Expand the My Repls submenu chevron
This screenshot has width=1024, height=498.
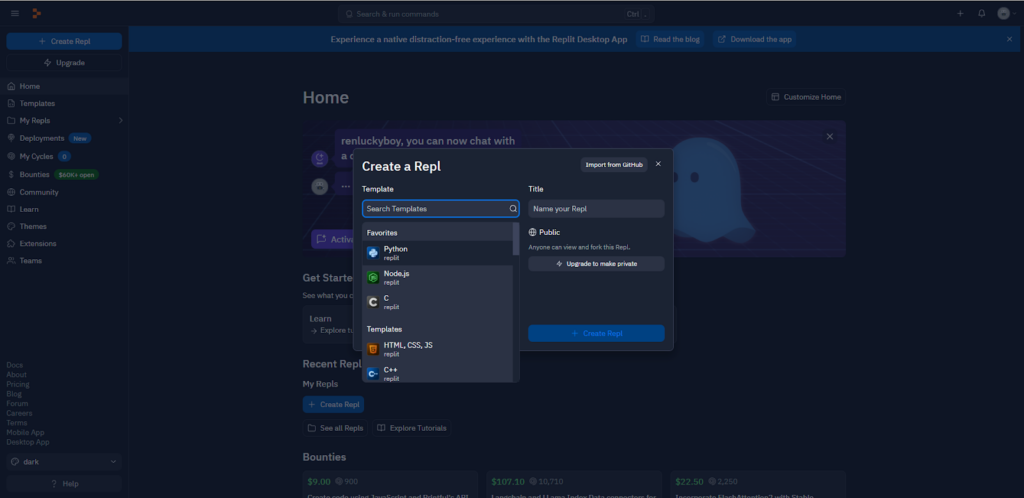(120, 121)
